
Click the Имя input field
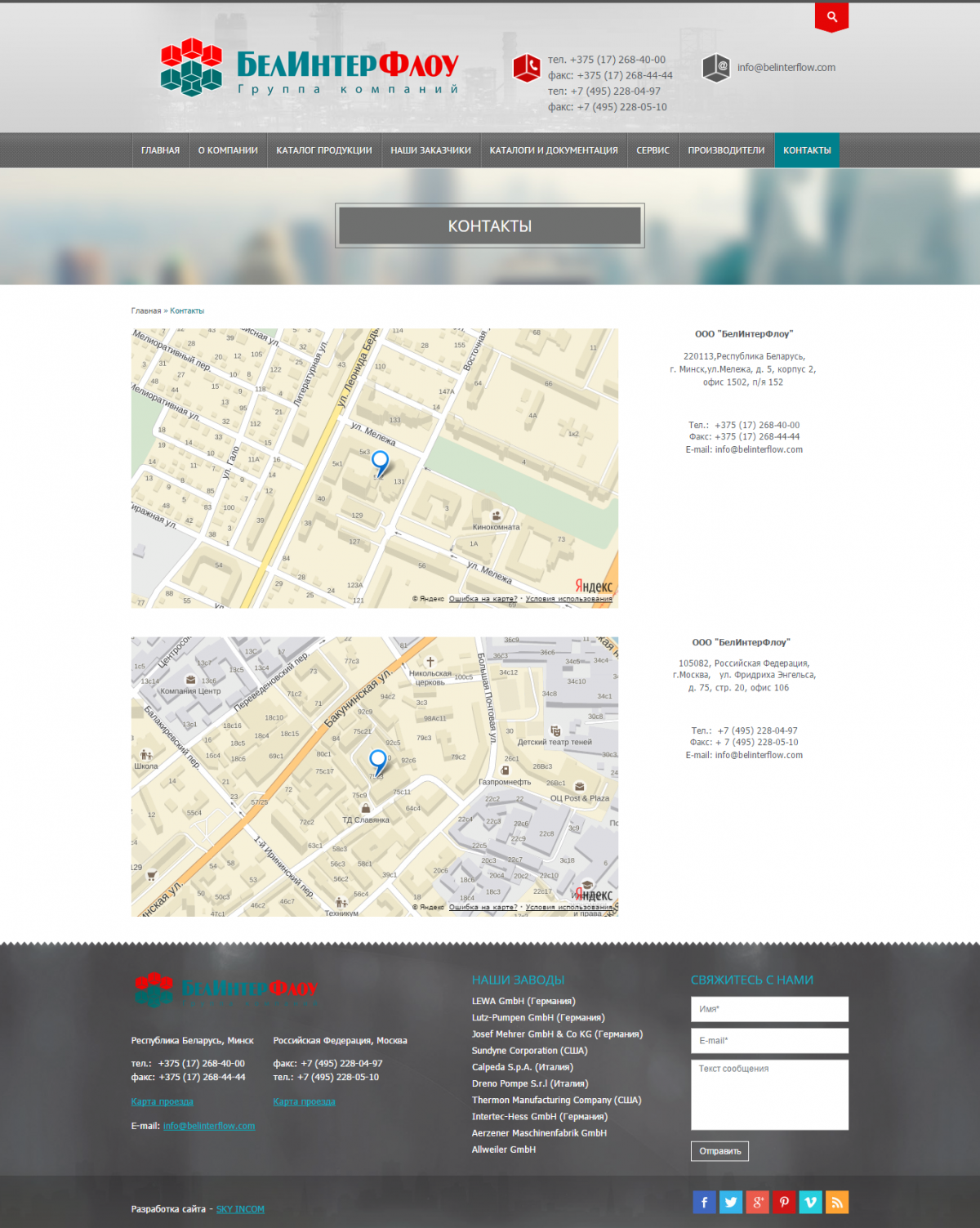769,1009
